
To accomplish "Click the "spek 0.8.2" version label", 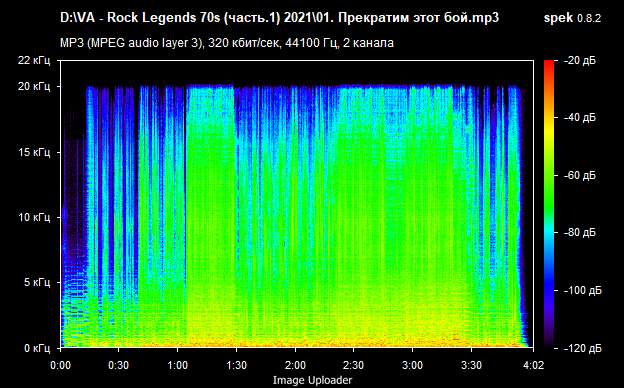I will (x=572, y=18).
